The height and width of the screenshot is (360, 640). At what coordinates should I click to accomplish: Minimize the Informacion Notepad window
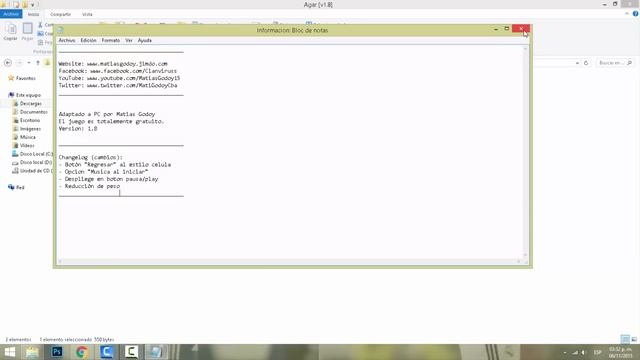pyautogui.click(x=496, y=29)
